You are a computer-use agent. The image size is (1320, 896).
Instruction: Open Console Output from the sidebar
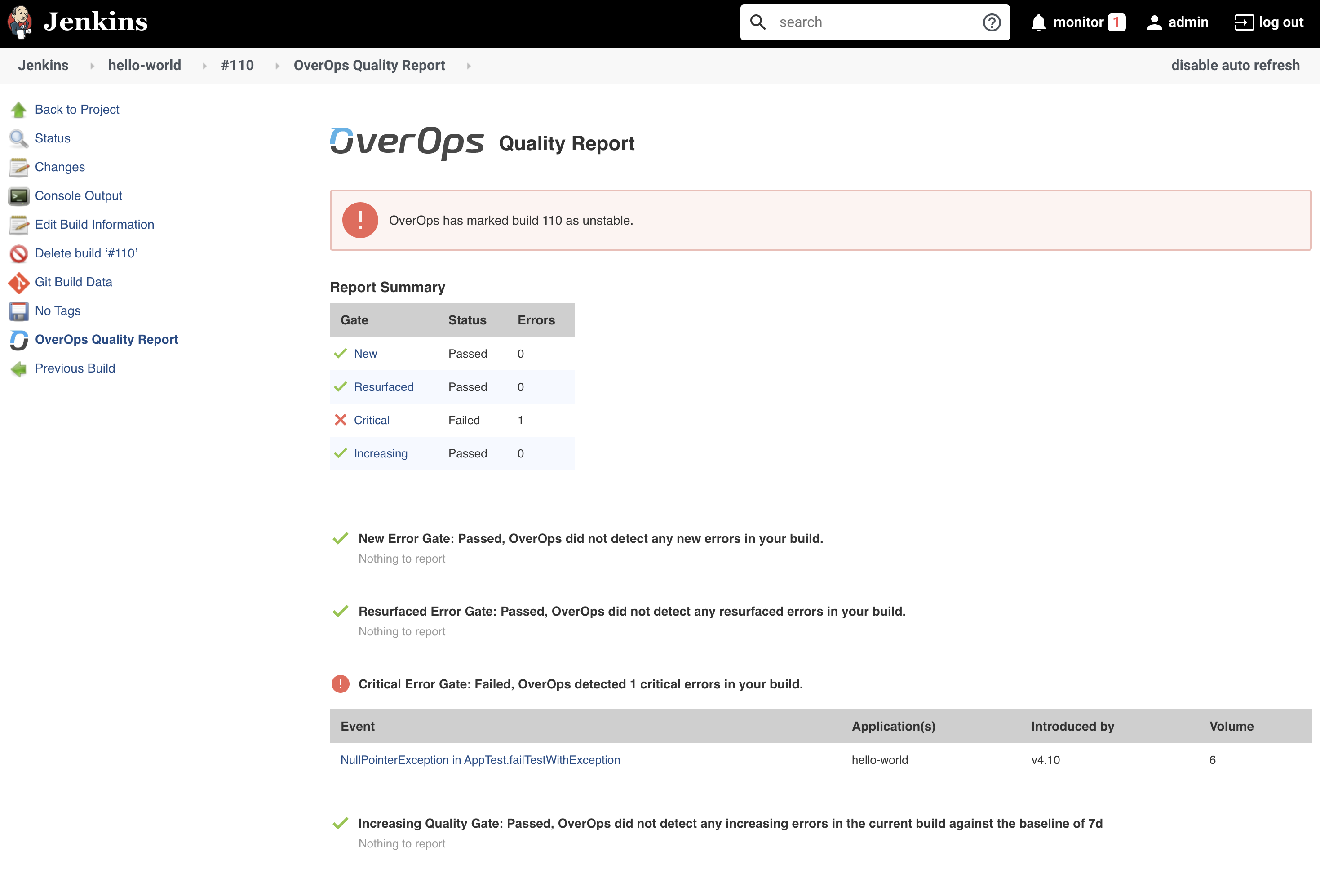point(78,196)
